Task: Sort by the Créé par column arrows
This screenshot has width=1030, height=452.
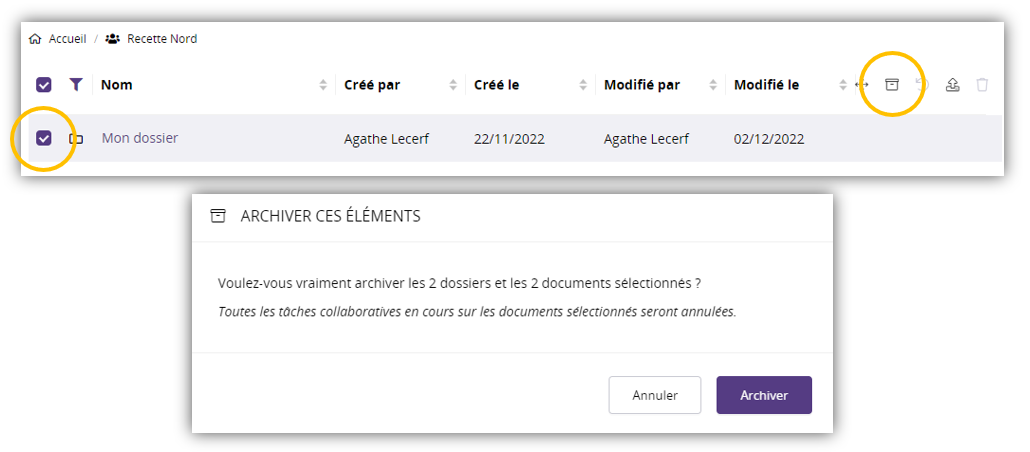Action: [x=453, y=85]
